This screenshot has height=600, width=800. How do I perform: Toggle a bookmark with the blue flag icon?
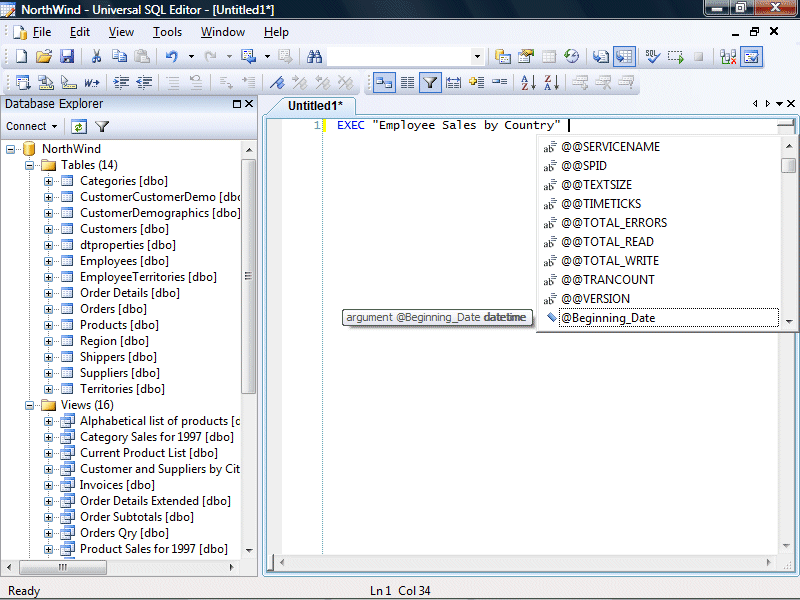277,82
